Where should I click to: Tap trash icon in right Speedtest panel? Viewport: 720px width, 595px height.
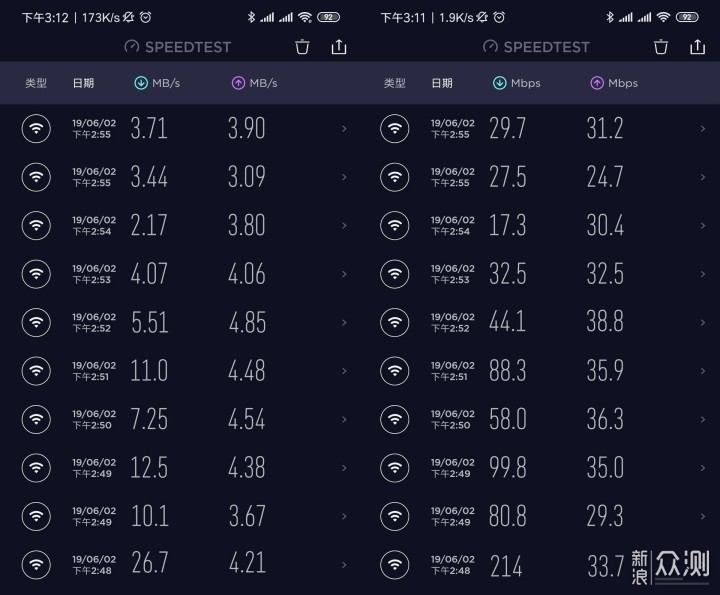click(x=661, y=46)
